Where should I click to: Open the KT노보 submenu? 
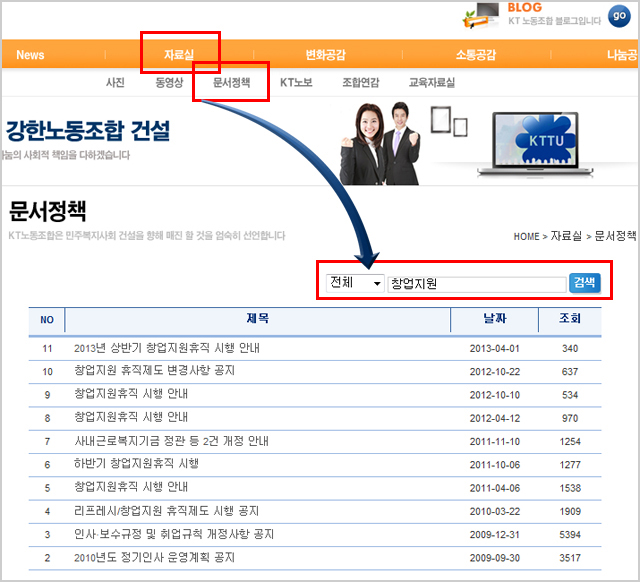[296, 83]
